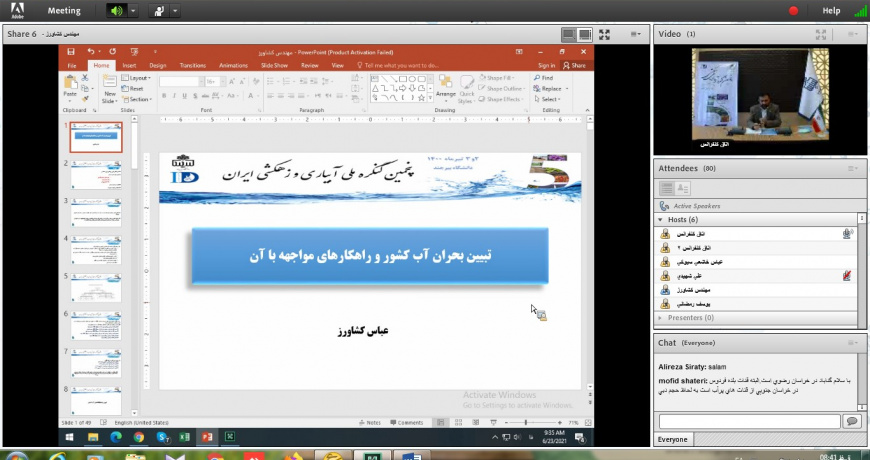Open the Help menu
This screenshot has height=460, width=870.
(831, 11)
